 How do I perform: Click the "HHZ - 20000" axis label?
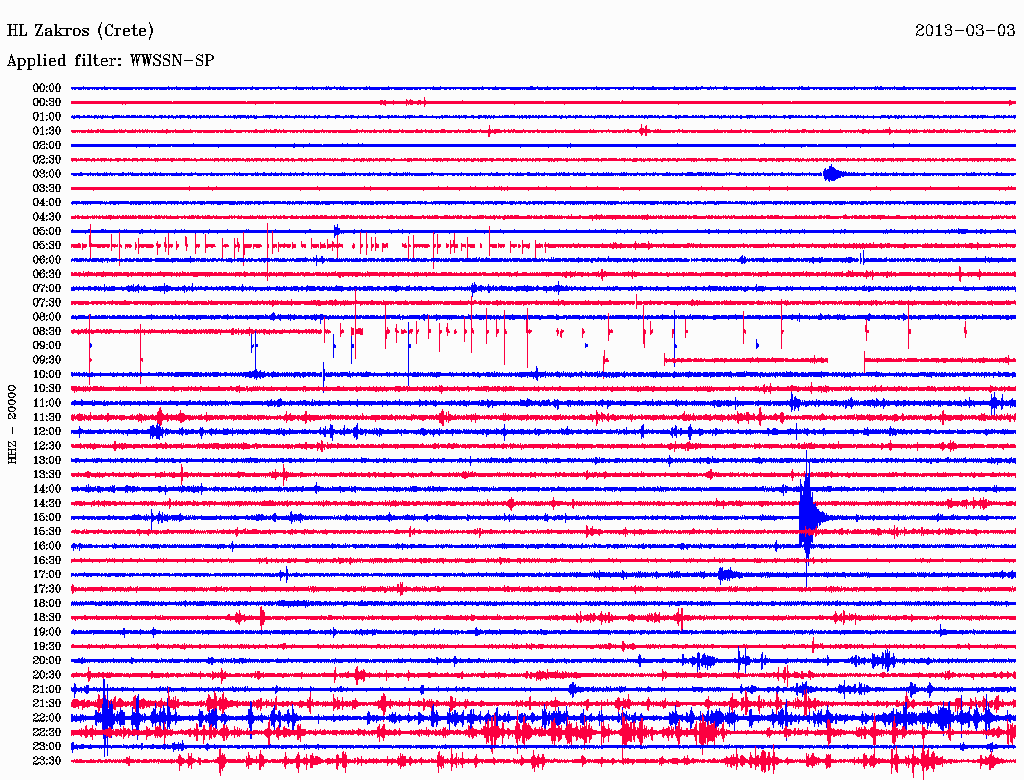(x=12, y=424)
